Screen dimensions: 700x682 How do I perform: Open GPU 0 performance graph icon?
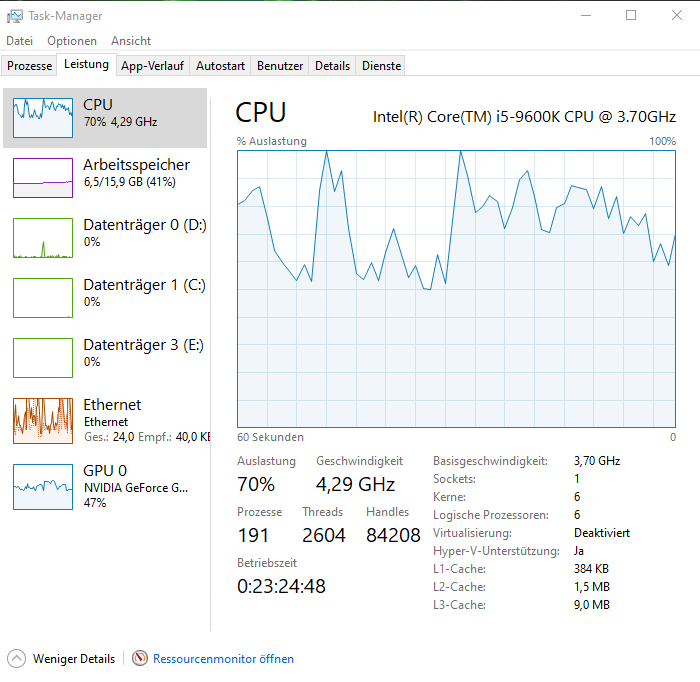coord(43,486)
